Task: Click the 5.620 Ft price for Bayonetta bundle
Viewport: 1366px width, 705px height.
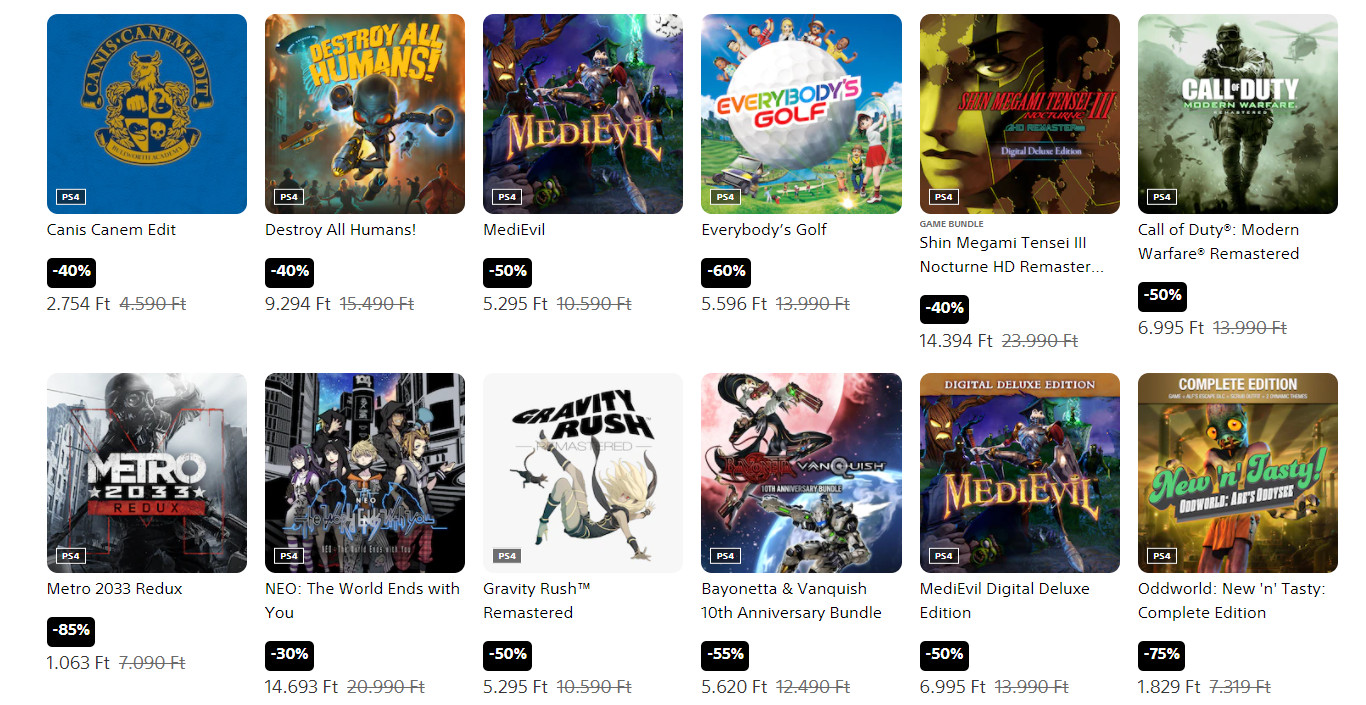Action: click(x=734, y=687)
